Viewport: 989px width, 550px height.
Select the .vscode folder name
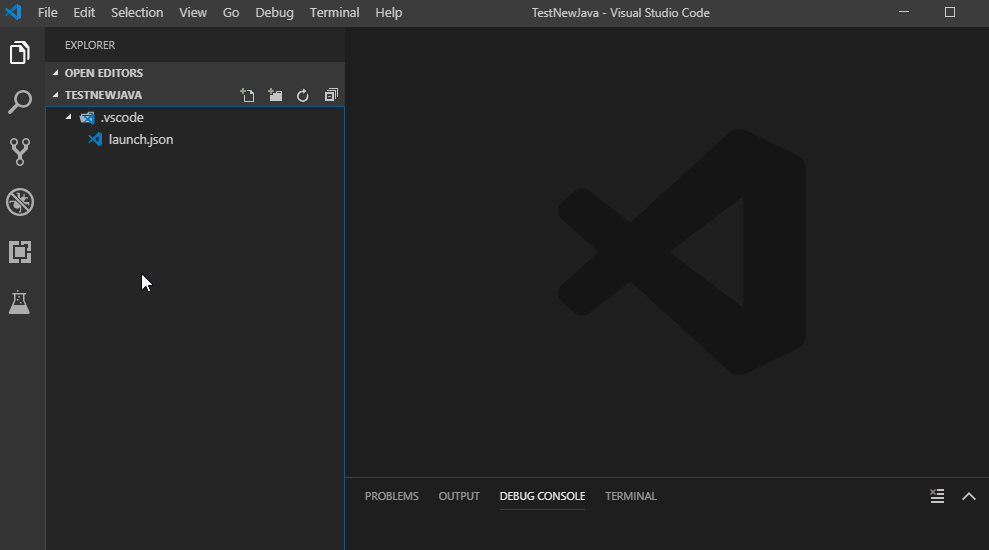click(x=122, y=118)
